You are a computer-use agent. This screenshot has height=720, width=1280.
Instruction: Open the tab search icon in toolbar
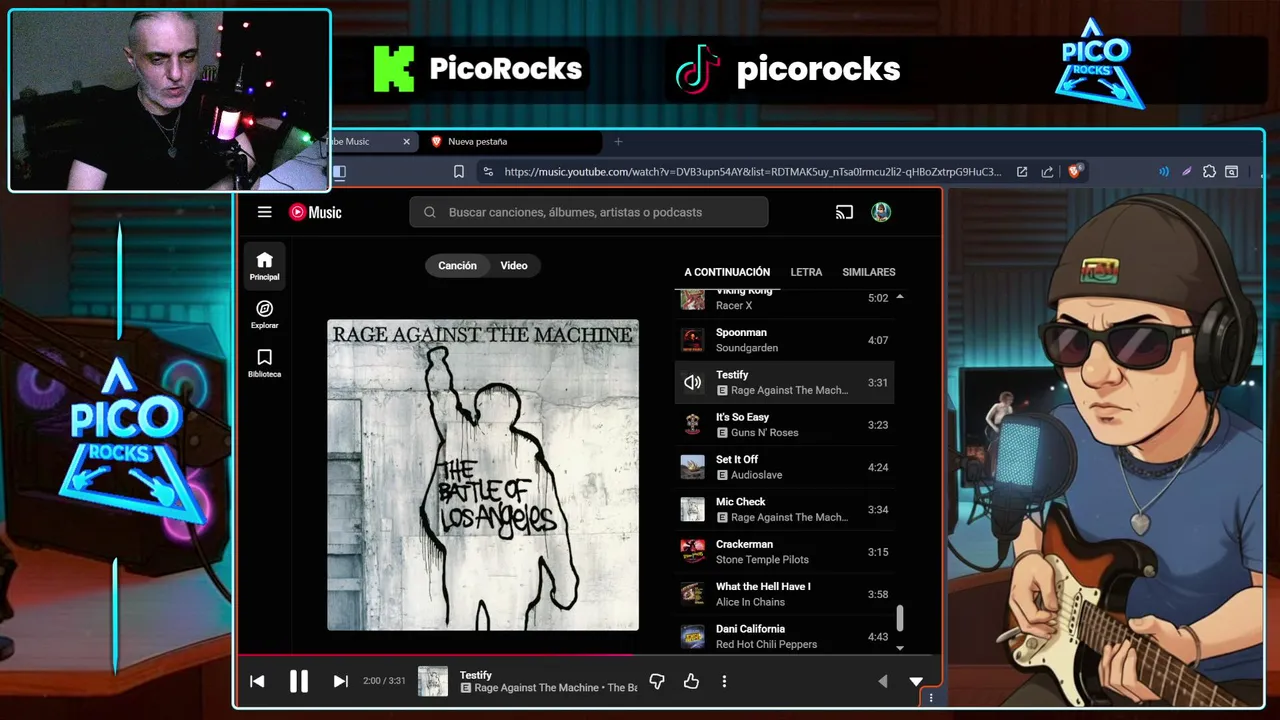coord(1232,171)
